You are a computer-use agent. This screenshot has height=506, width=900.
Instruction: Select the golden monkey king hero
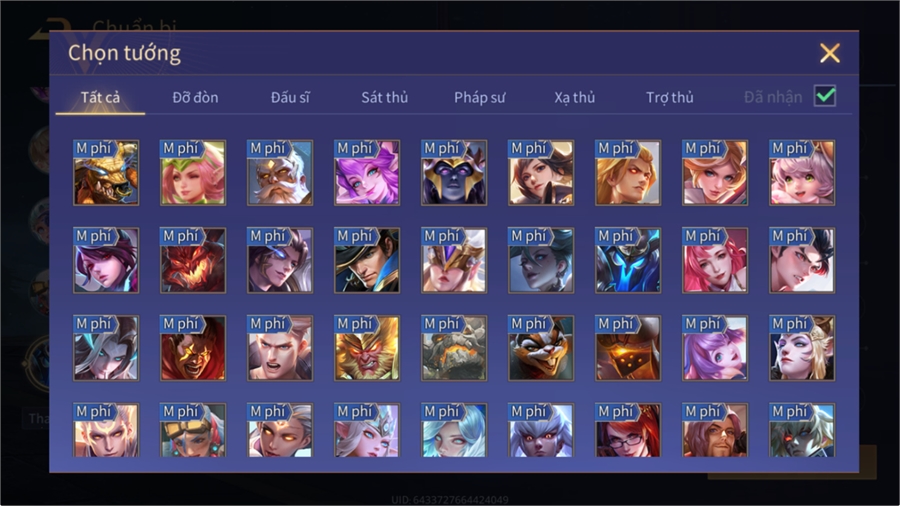pyautogui.click(x=367, y=348)
